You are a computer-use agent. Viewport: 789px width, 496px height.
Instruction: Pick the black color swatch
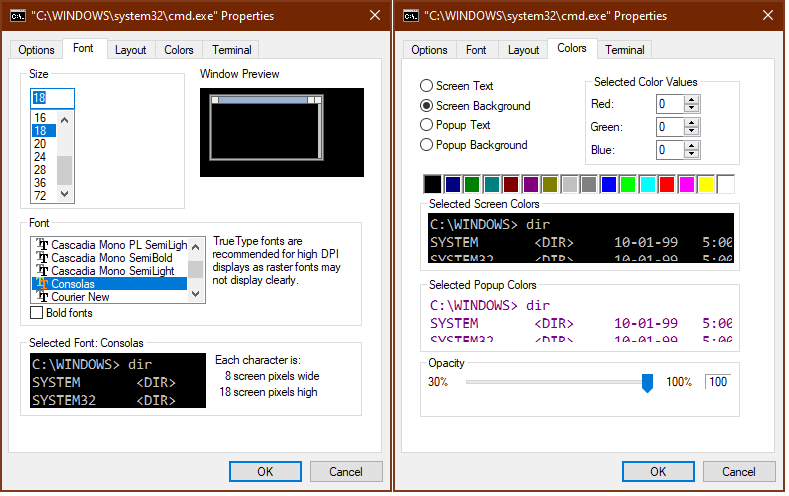pos(433,185)
